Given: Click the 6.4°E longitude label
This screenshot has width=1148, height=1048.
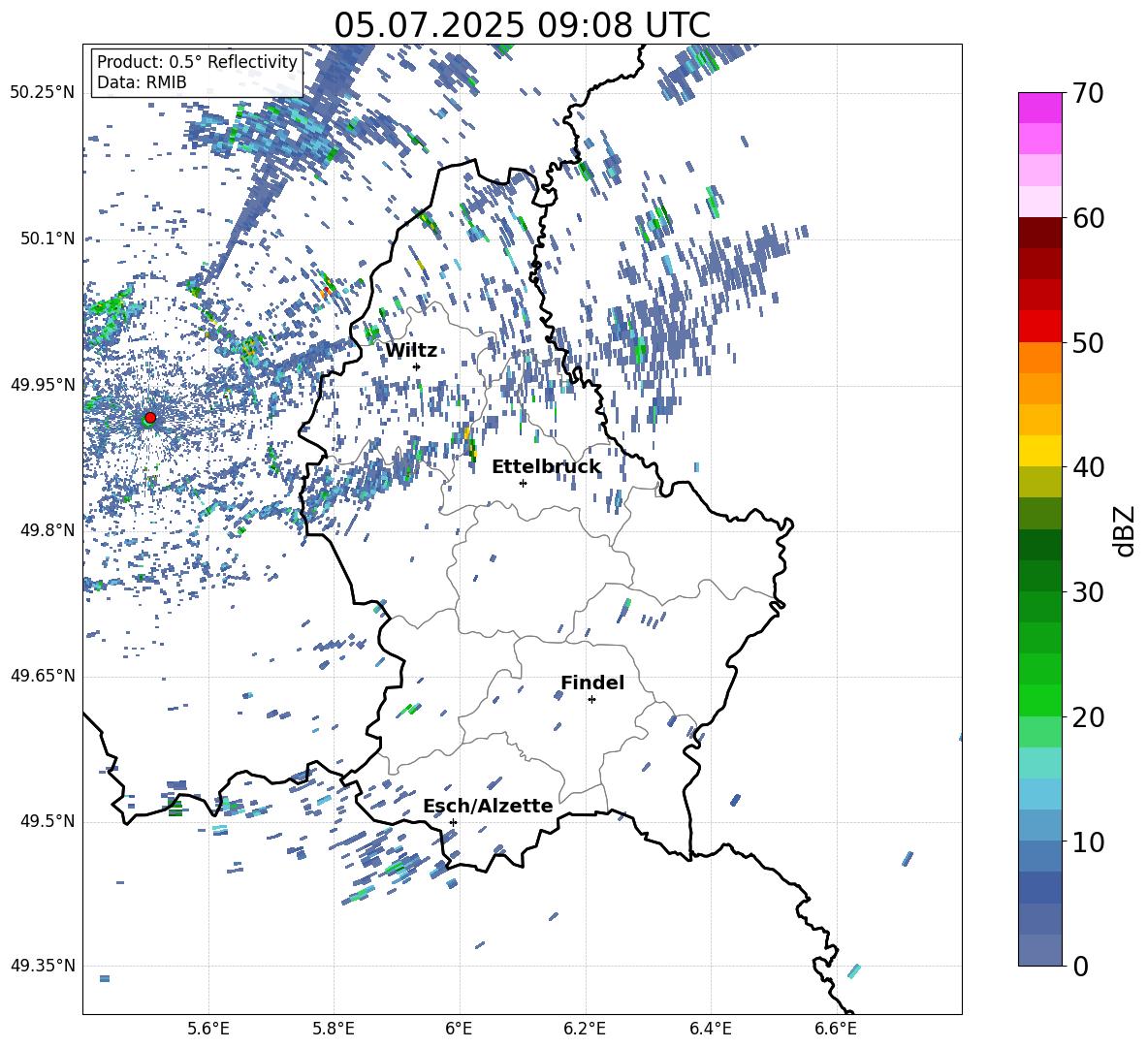Looking at the screenshot, I should point(710,1029).
